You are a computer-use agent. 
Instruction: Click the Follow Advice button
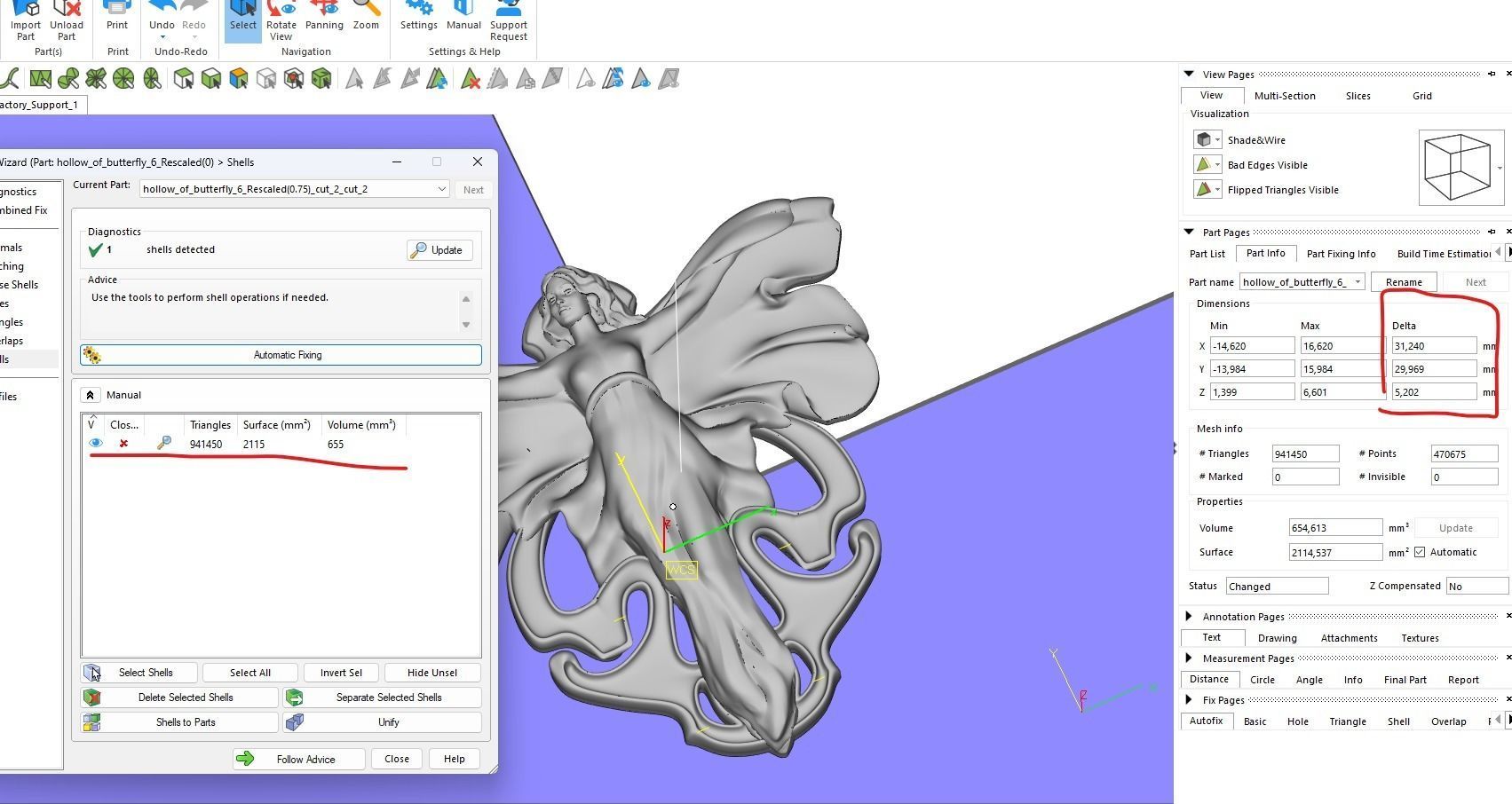pos(298,759)
